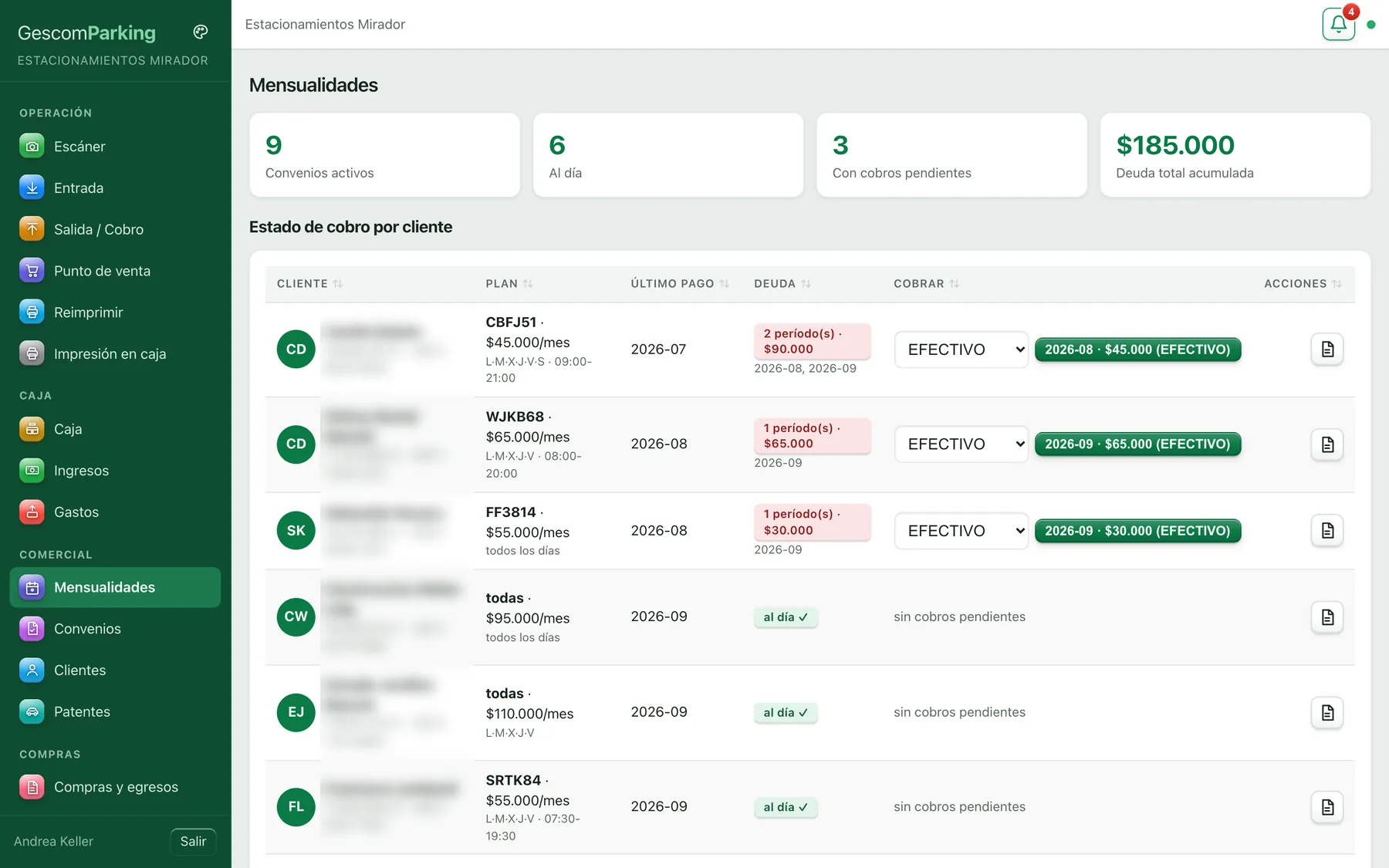This screenshot has height=868, width=1389.
Task: Sort by the ACCIONES column
Action: [1303, 284]
